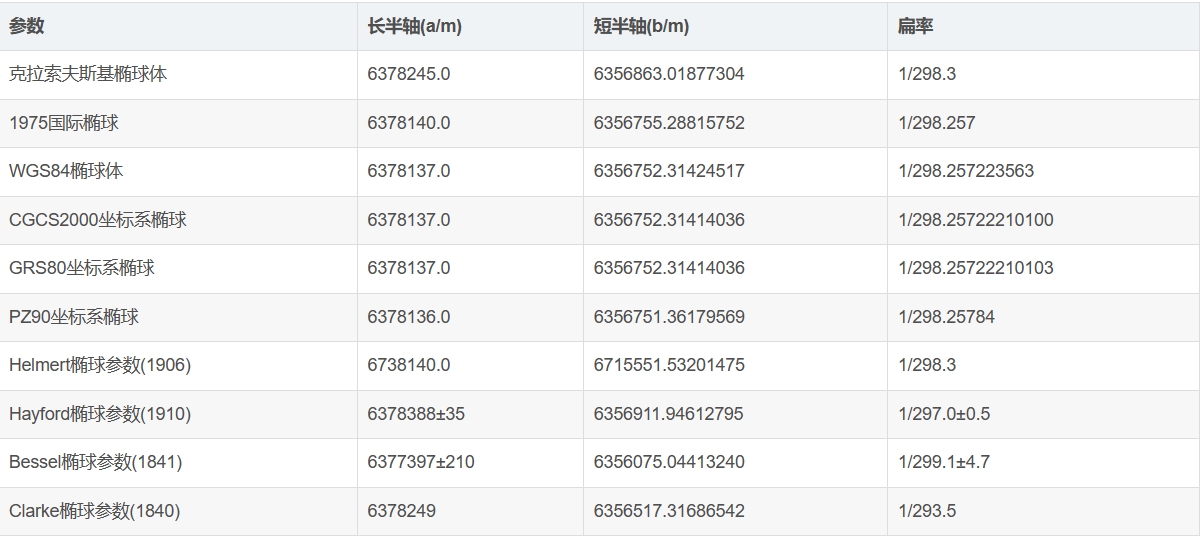This screenshot has height=542, width=1202.
Task: Click the CGCS2000坐标系椭球 cell
Action: (98, 220)
